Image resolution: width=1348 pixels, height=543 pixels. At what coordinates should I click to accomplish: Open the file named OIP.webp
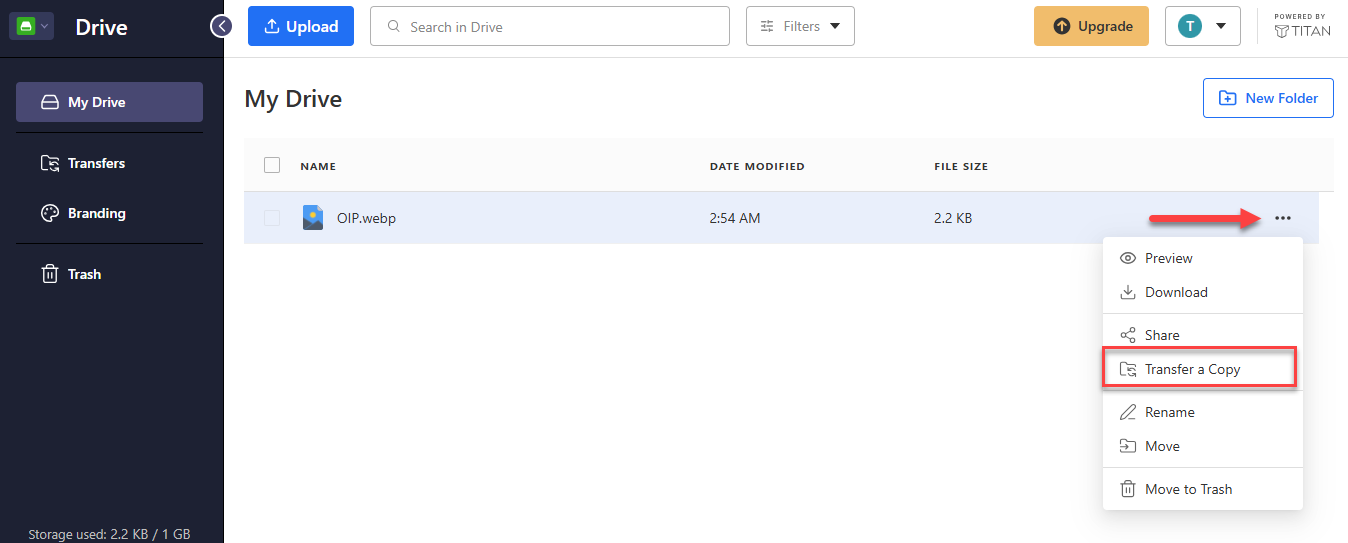click(x=366, y=218)
